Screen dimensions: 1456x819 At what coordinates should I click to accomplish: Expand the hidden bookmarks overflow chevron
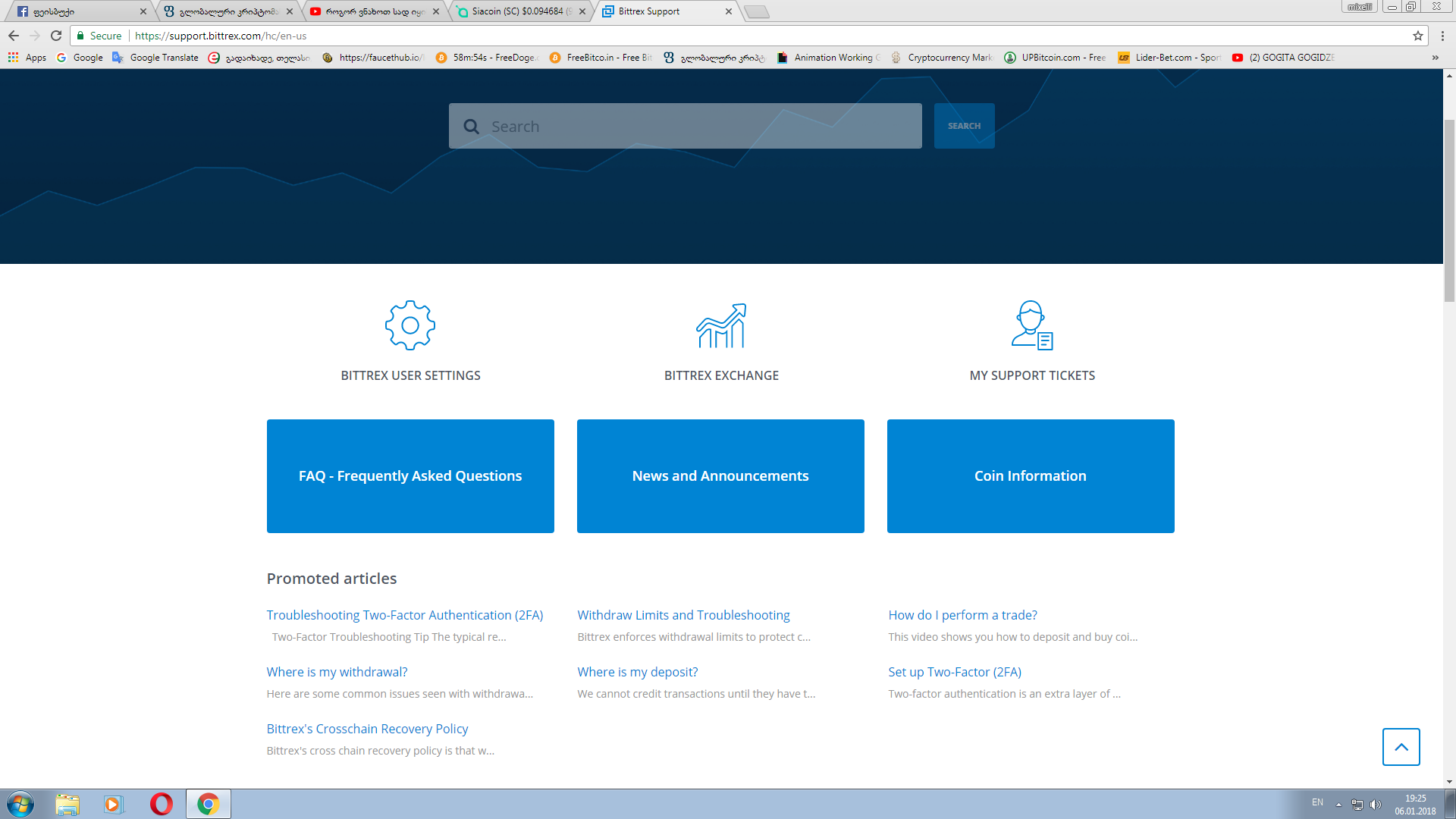[x=1435, y=58]
